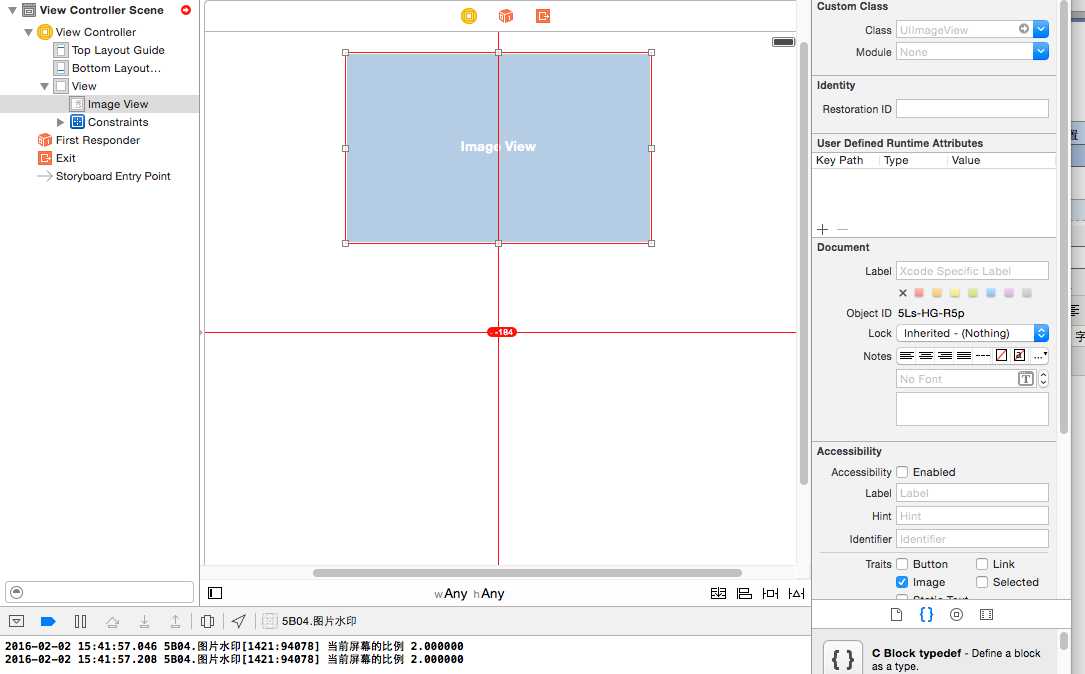The height and width of the screenshot is (674, 1085).
Task: Click the Simulate Location arrow icon
Action: [238, 621]
